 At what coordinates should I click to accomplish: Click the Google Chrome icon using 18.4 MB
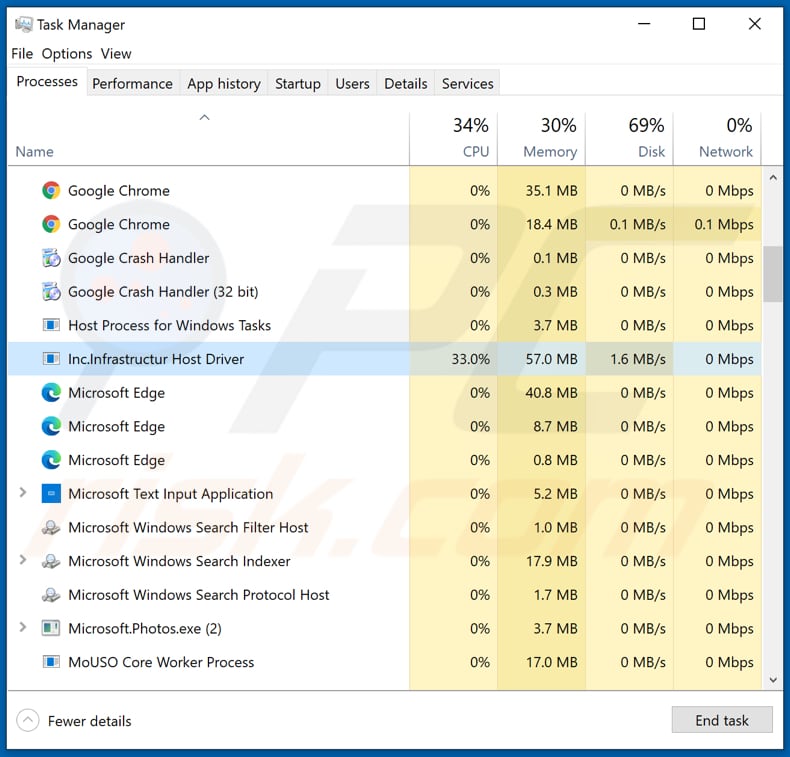point(51,224)
